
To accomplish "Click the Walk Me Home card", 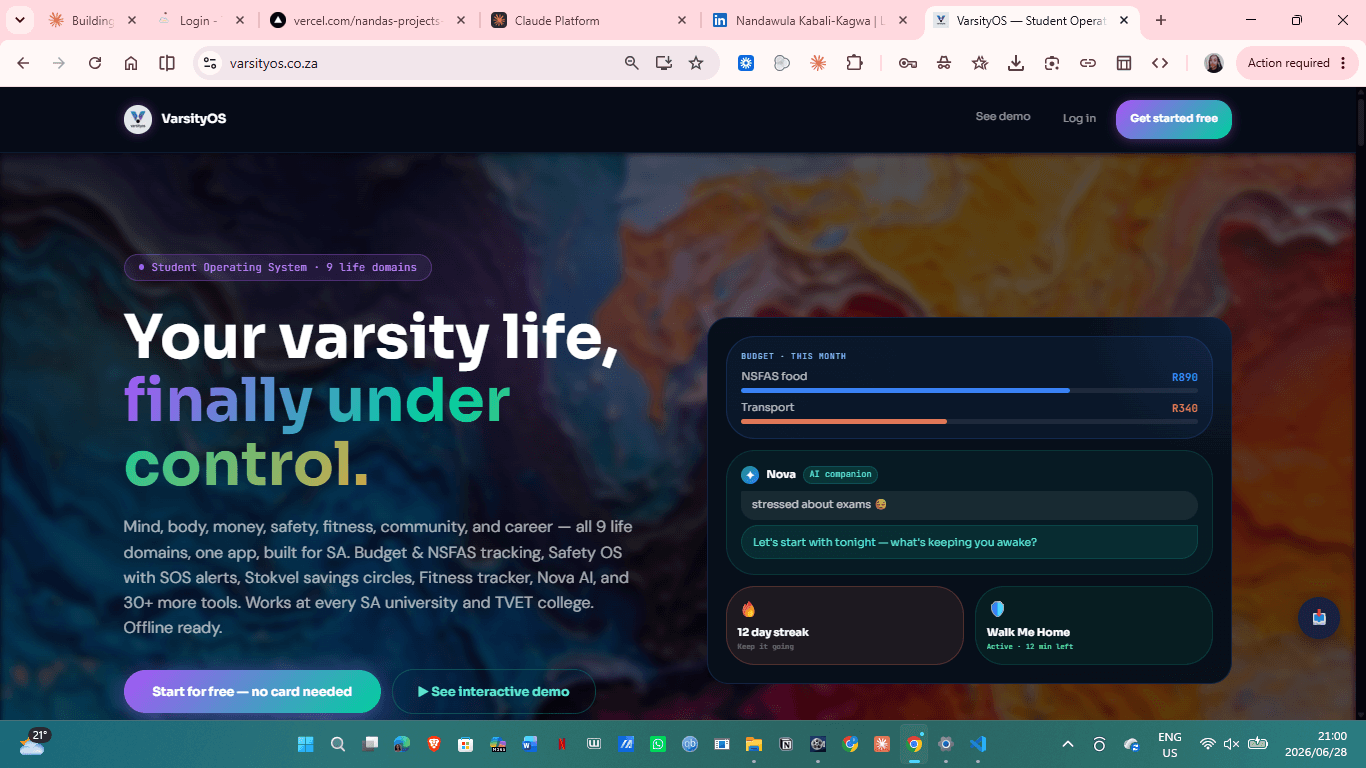I will (x=1093, y=625).
